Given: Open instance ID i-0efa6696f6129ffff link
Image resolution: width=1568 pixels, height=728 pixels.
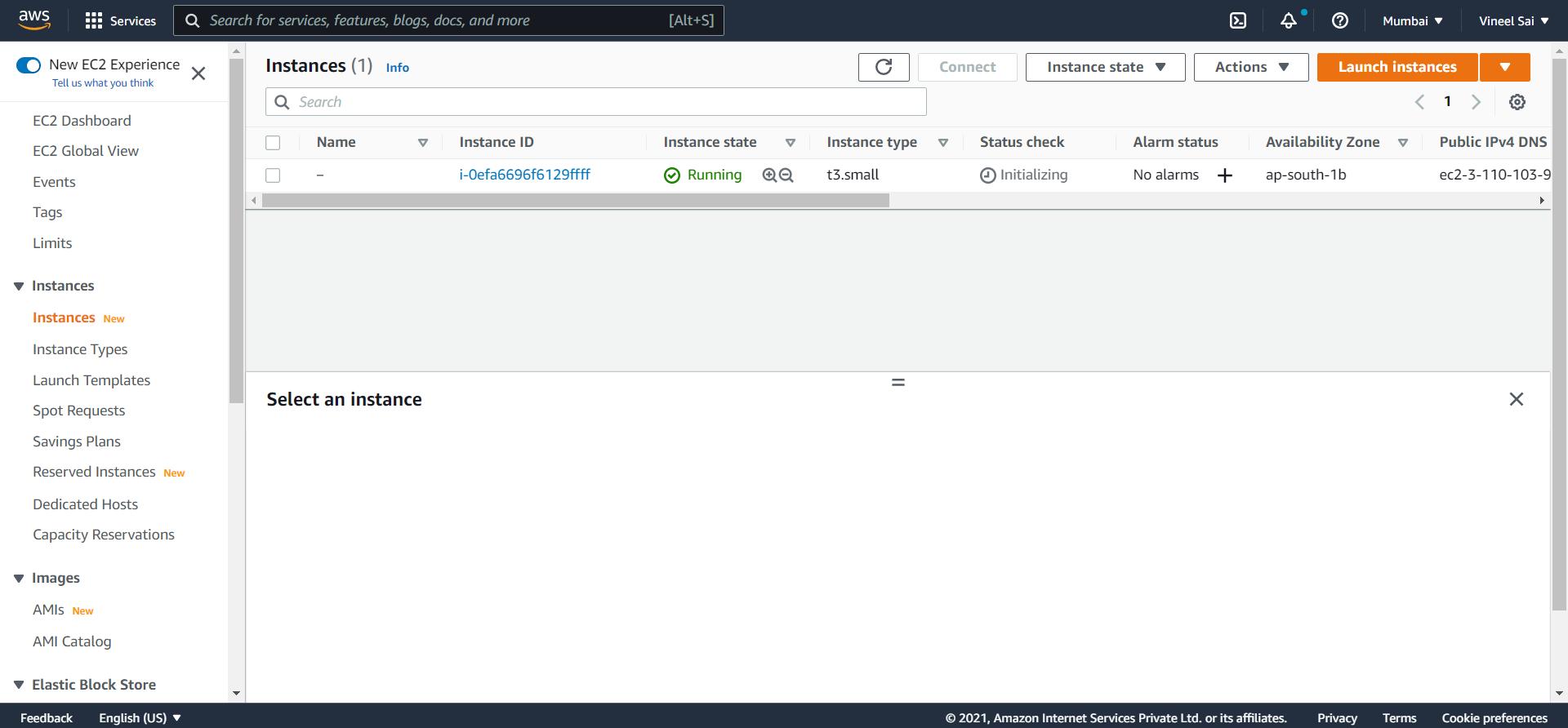Looking at the screenshot, I should [524, 175].
